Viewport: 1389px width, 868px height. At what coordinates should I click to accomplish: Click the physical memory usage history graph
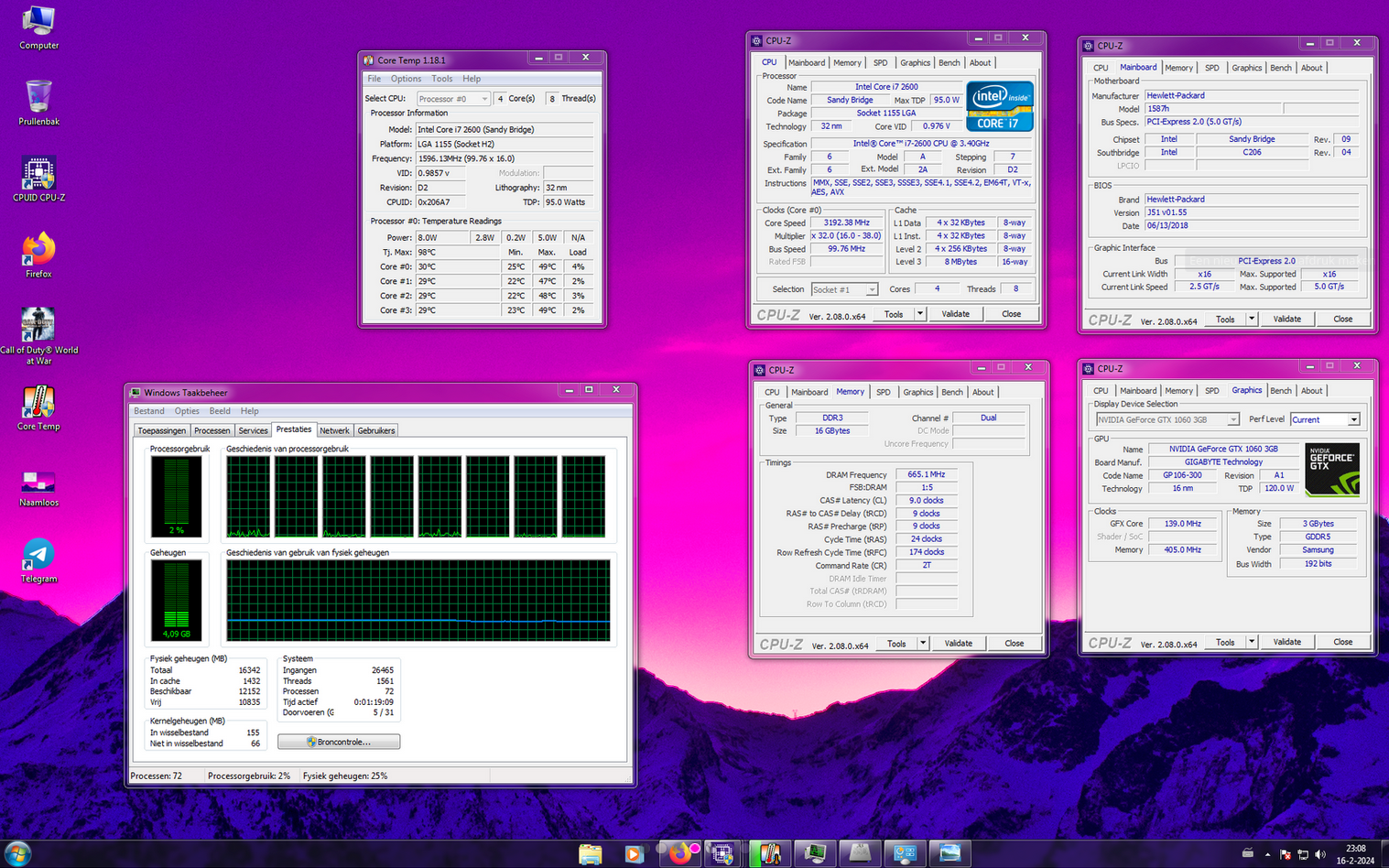418,600
